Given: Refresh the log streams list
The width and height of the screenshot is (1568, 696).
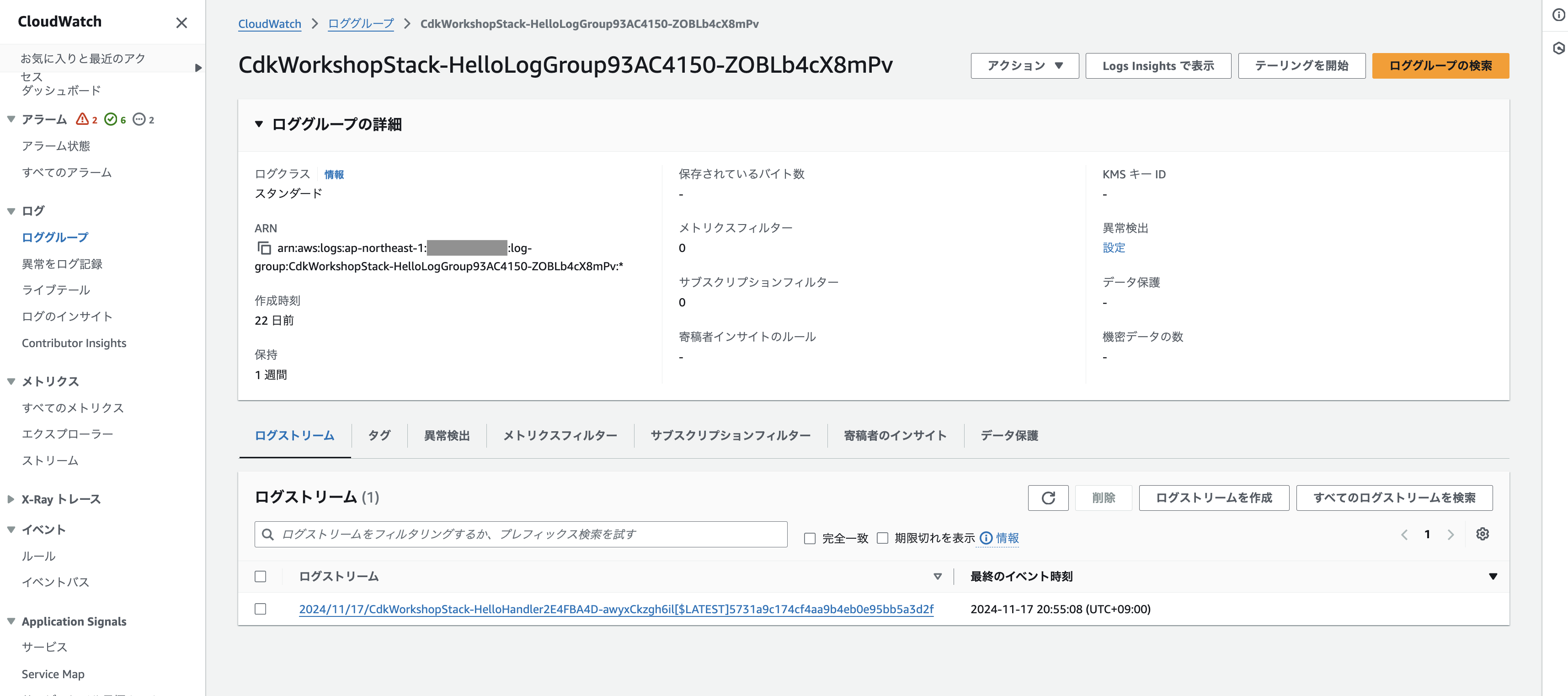Looking at the screenshot, I should tap(1048, 498).
